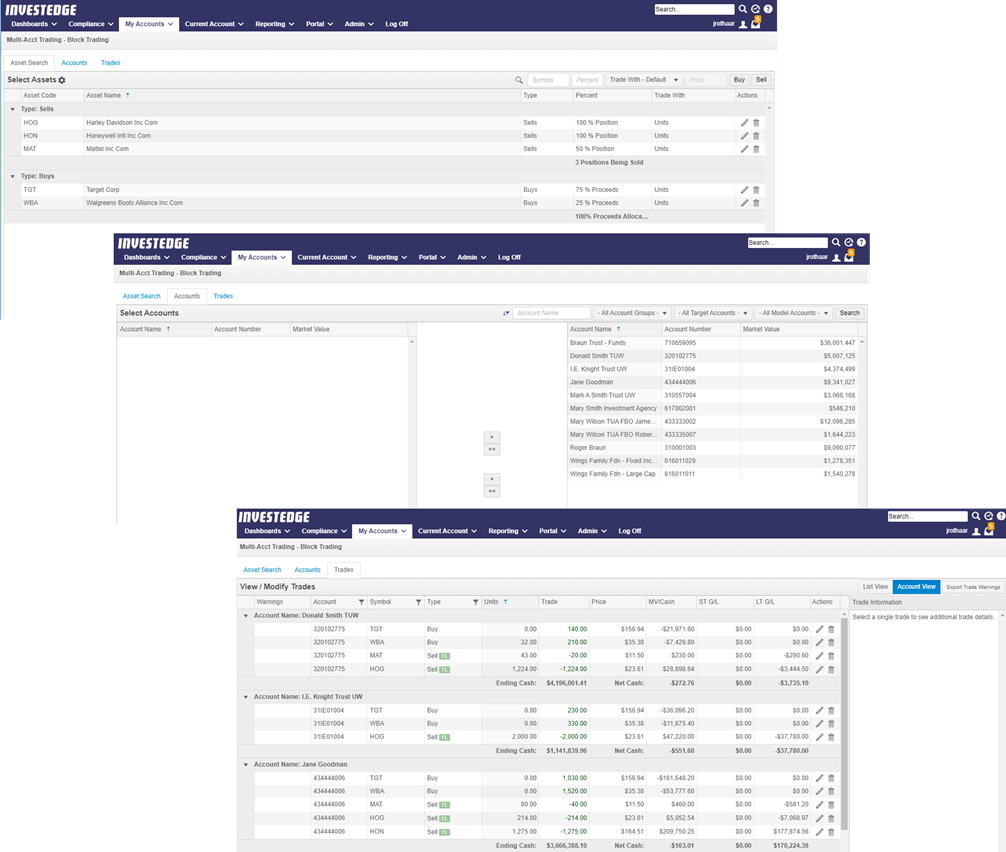
Task: Delete Donald Smith TUW WBA buy trade
Action: (831, 642)
